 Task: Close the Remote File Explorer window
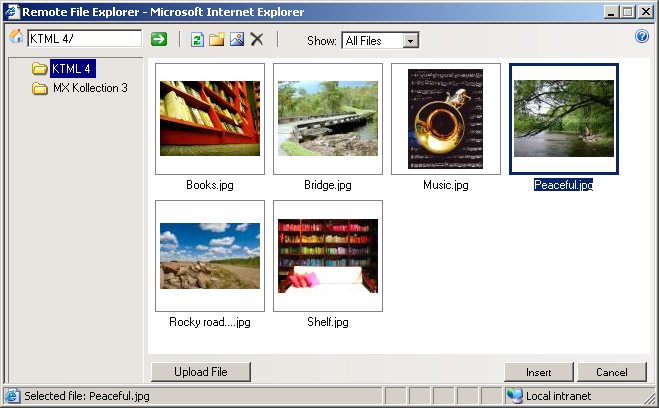pos(645,12)
